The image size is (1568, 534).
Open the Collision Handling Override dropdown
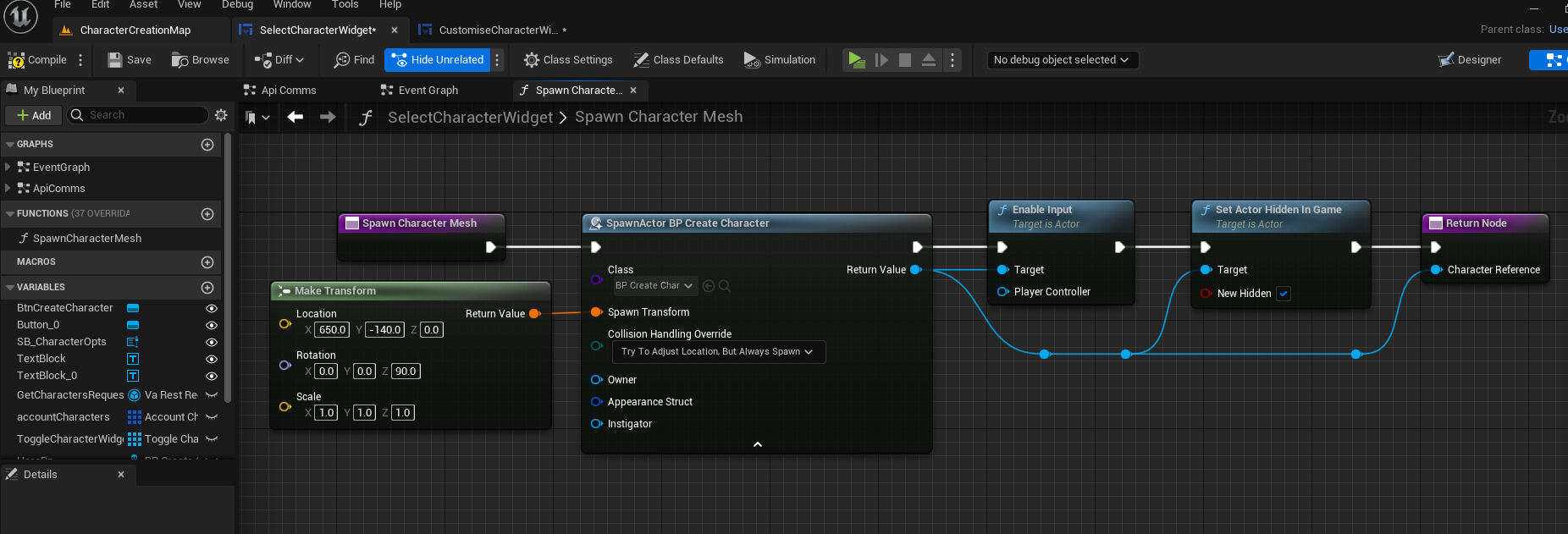click(718, 352)
